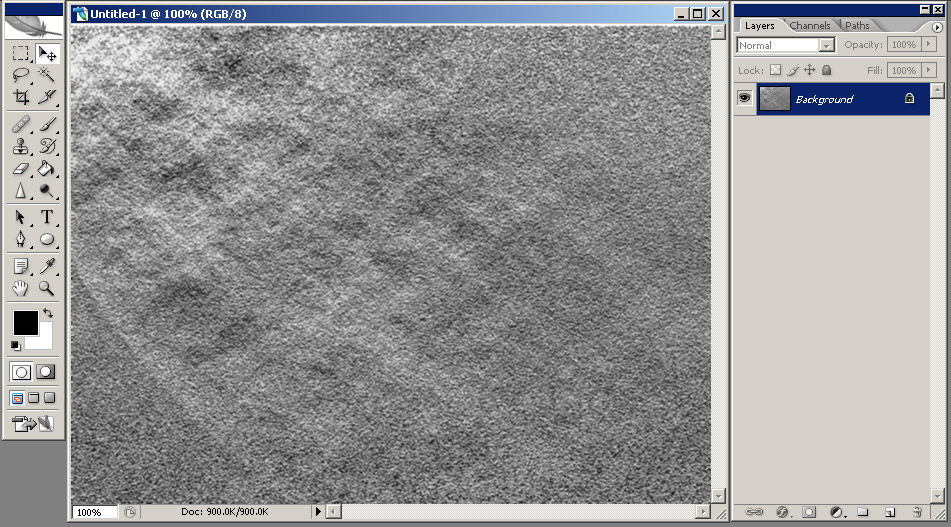This screenshot has height=527, width=951.
Task: Open the Layers tab
Action: 759,25
